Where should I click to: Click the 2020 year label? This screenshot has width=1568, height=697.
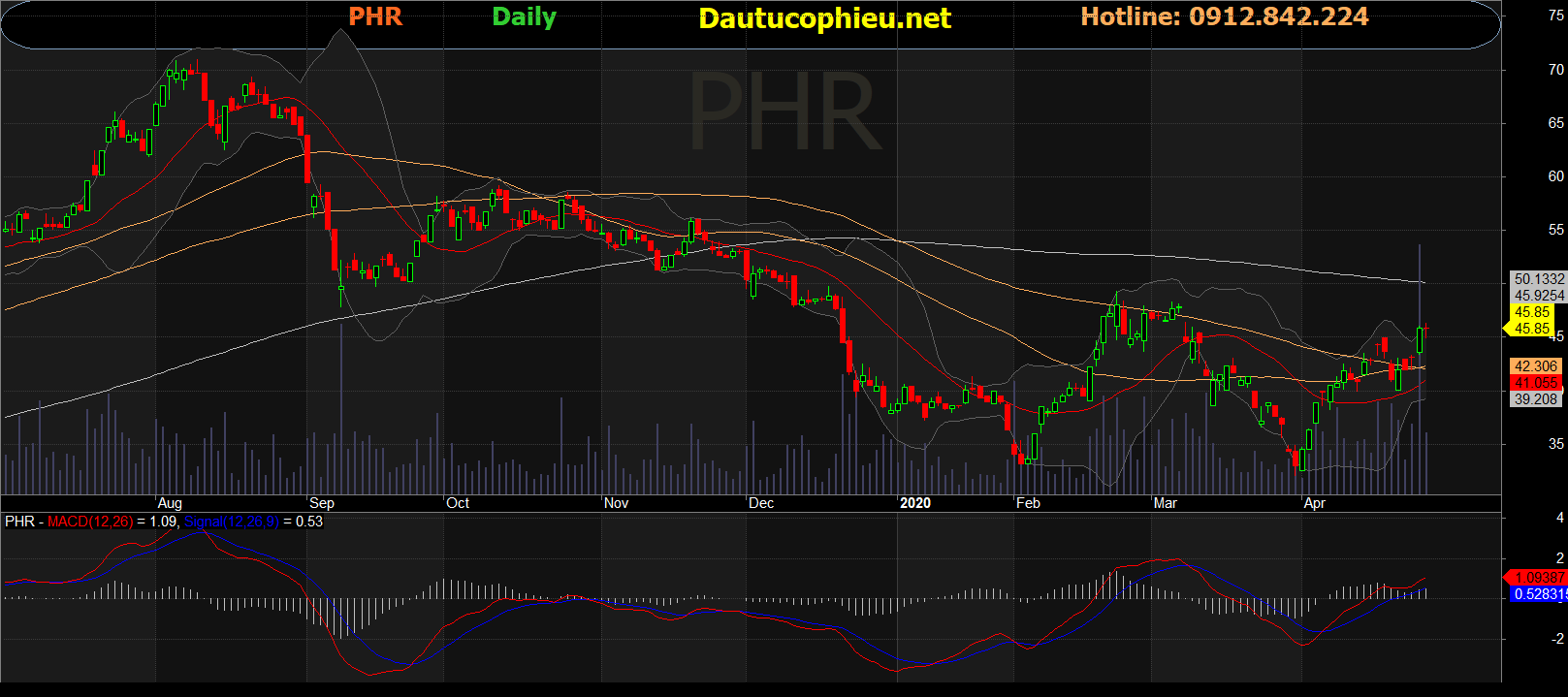(915, 503)
